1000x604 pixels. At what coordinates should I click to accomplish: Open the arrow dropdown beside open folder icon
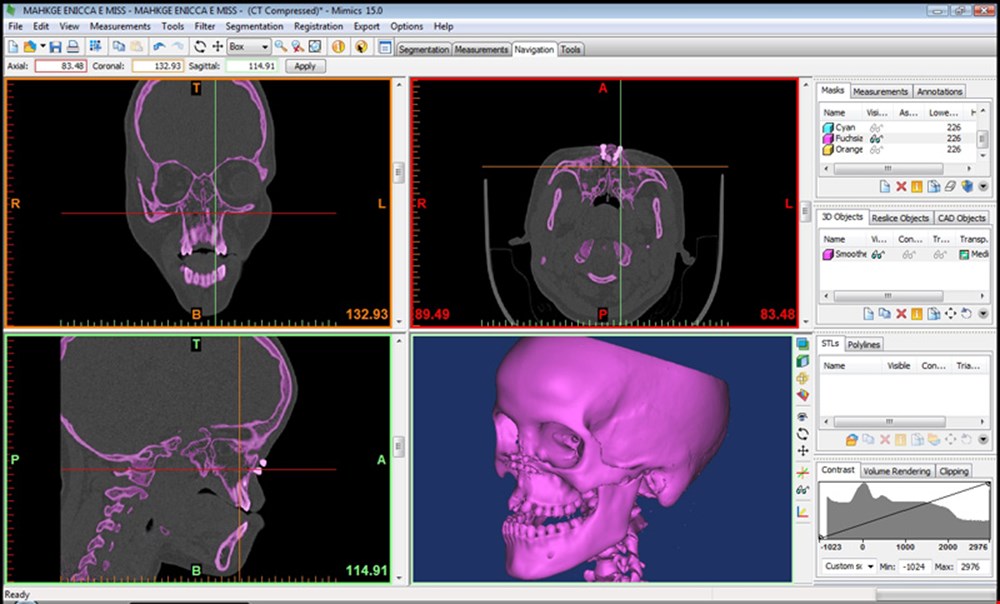43,47
